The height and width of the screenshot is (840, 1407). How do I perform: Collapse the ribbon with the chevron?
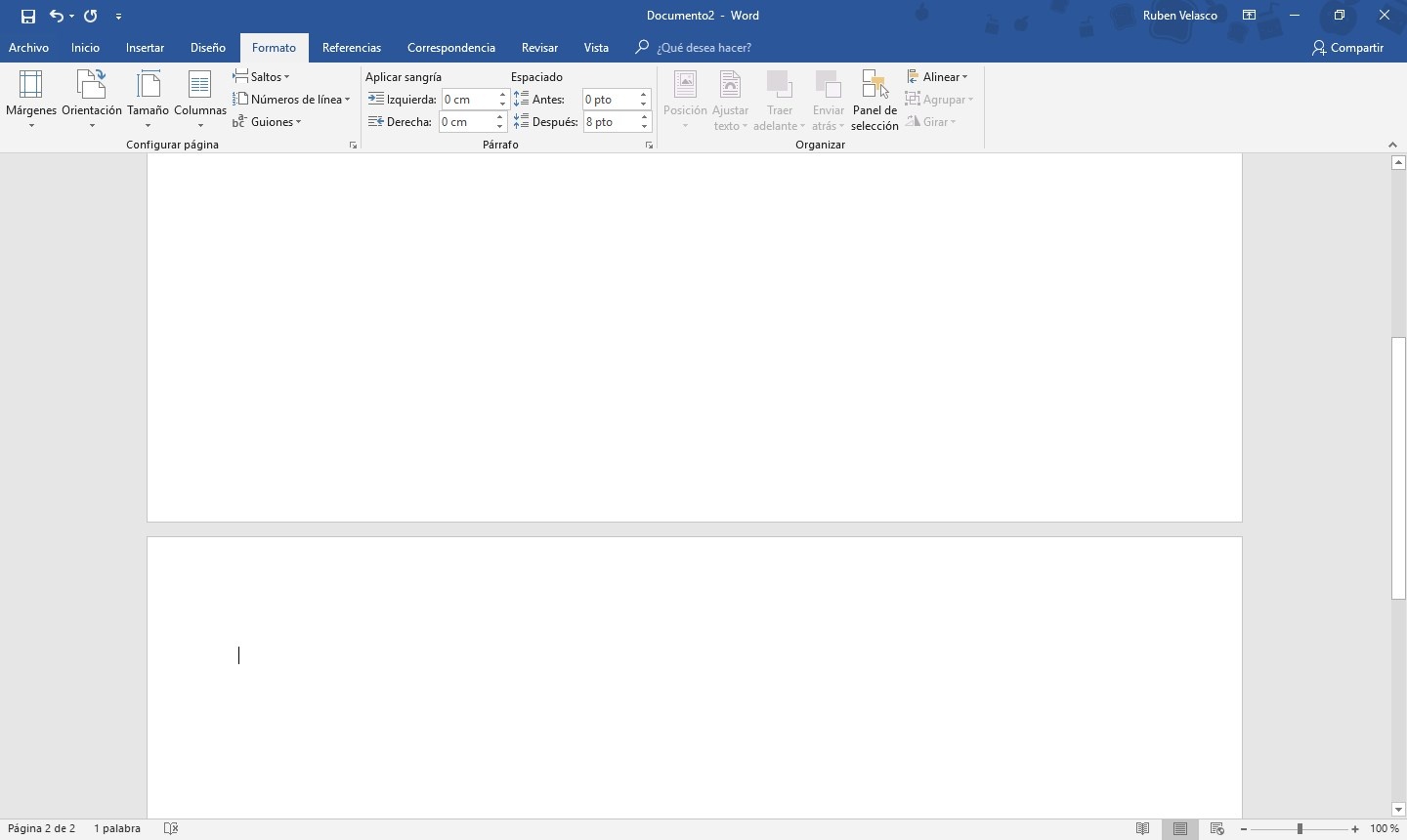(x=1392, y=145)
